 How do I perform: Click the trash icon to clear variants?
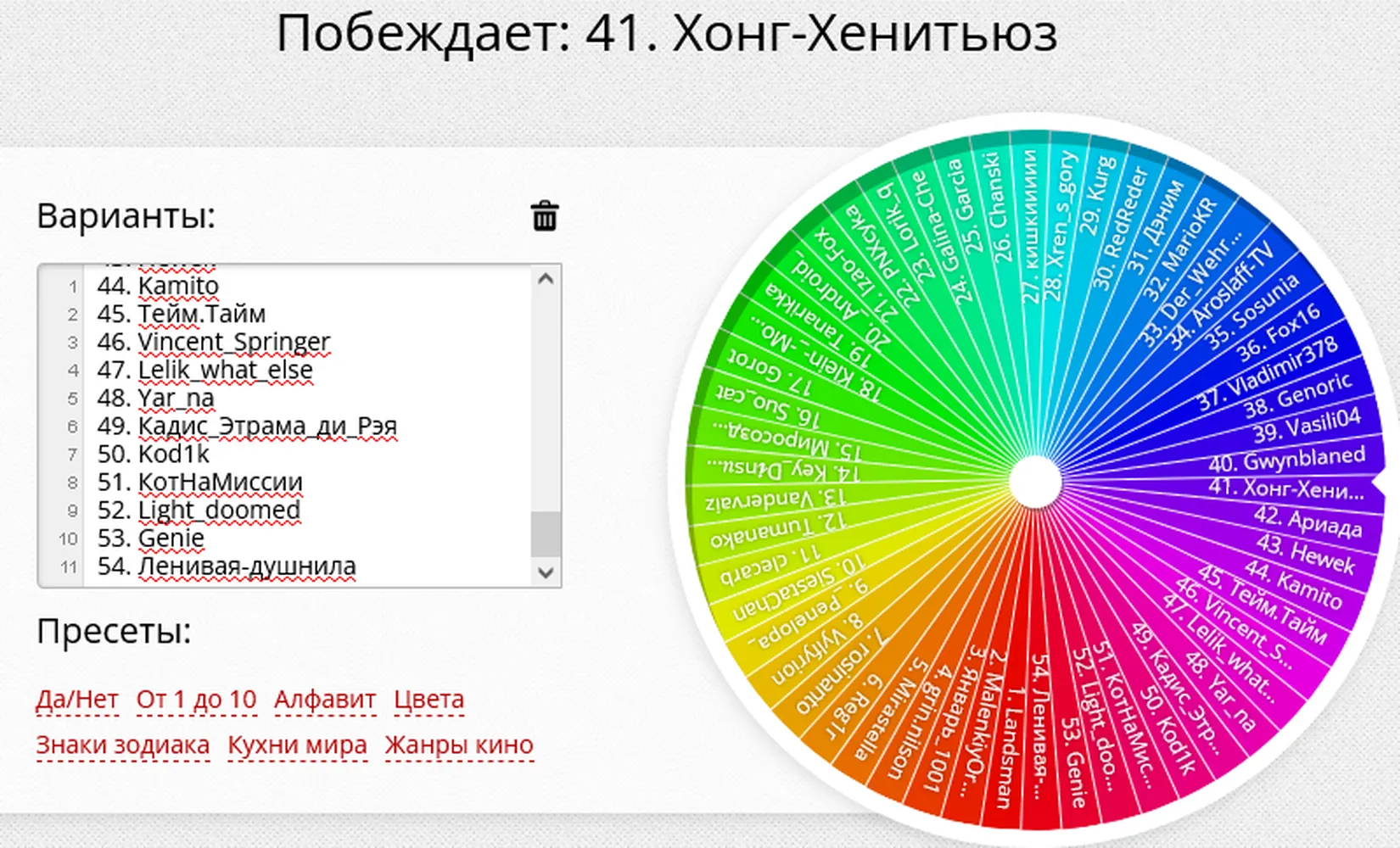coord(545,216)
